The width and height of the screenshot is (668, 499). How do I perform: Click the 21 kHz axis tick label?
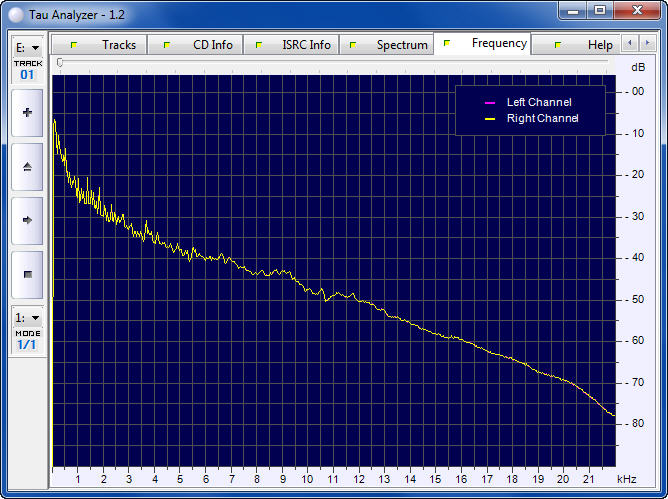tap(588, 479)
